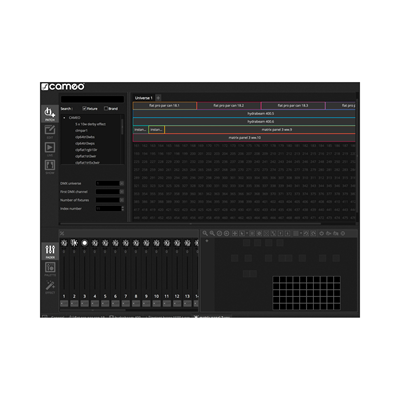The width and height of the screenshot is (400, 400).
Task: Click the fixture list vertical scrollbar
Action: [x=122, y=127]
